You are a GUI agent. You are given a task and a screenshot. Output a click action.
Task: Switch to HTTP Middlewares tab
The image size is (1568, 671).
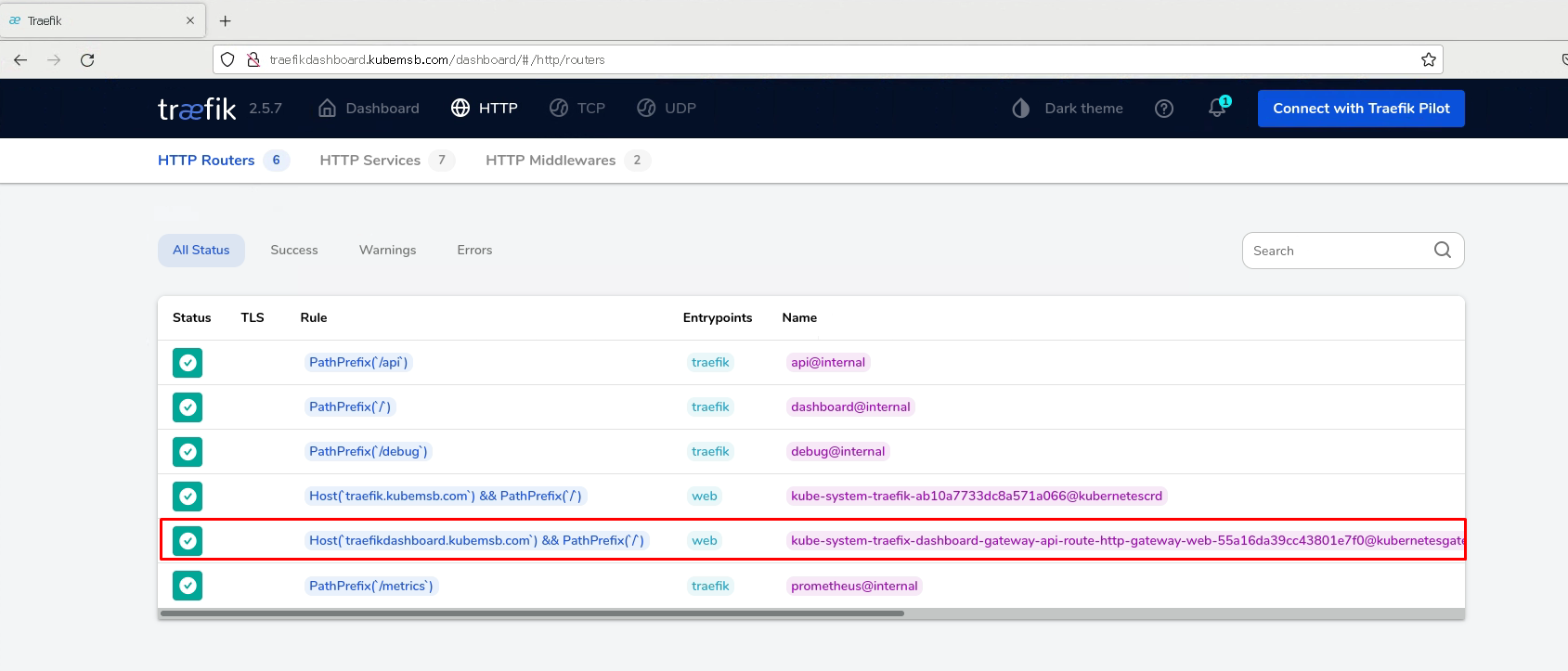(551, 161)
